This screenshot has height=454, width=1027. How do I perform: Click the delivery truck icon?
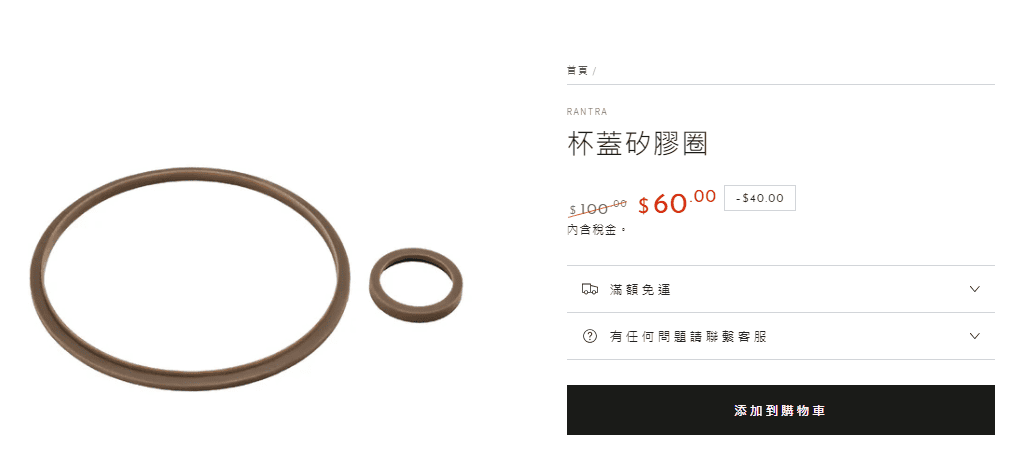pos(589,289)
